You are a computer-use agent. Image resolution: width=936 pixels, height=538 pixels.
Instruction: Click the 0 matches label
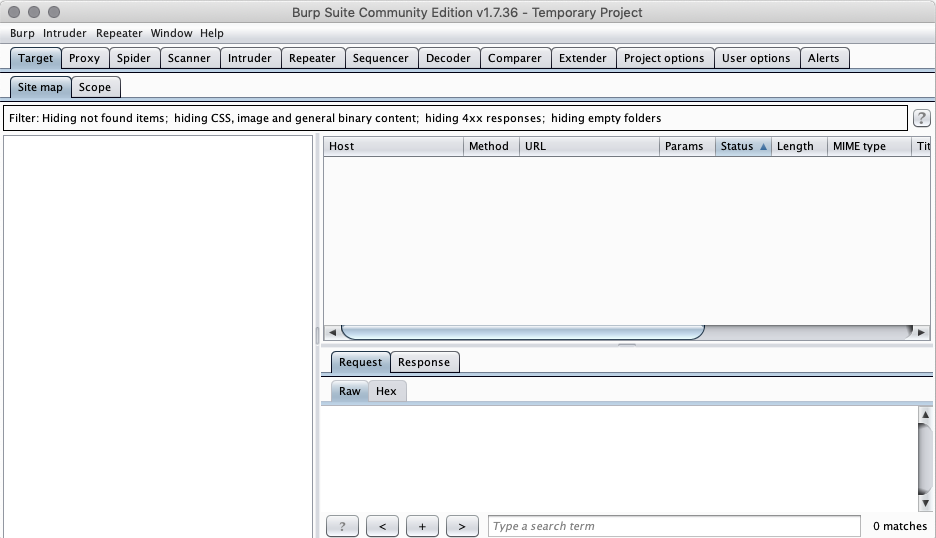(x=900, y=526)
